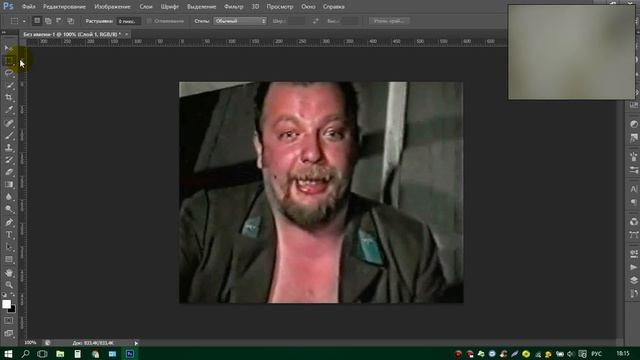Open File Explorer from the taskbar
Screen dimensions: 640x360
coord(60,353)
